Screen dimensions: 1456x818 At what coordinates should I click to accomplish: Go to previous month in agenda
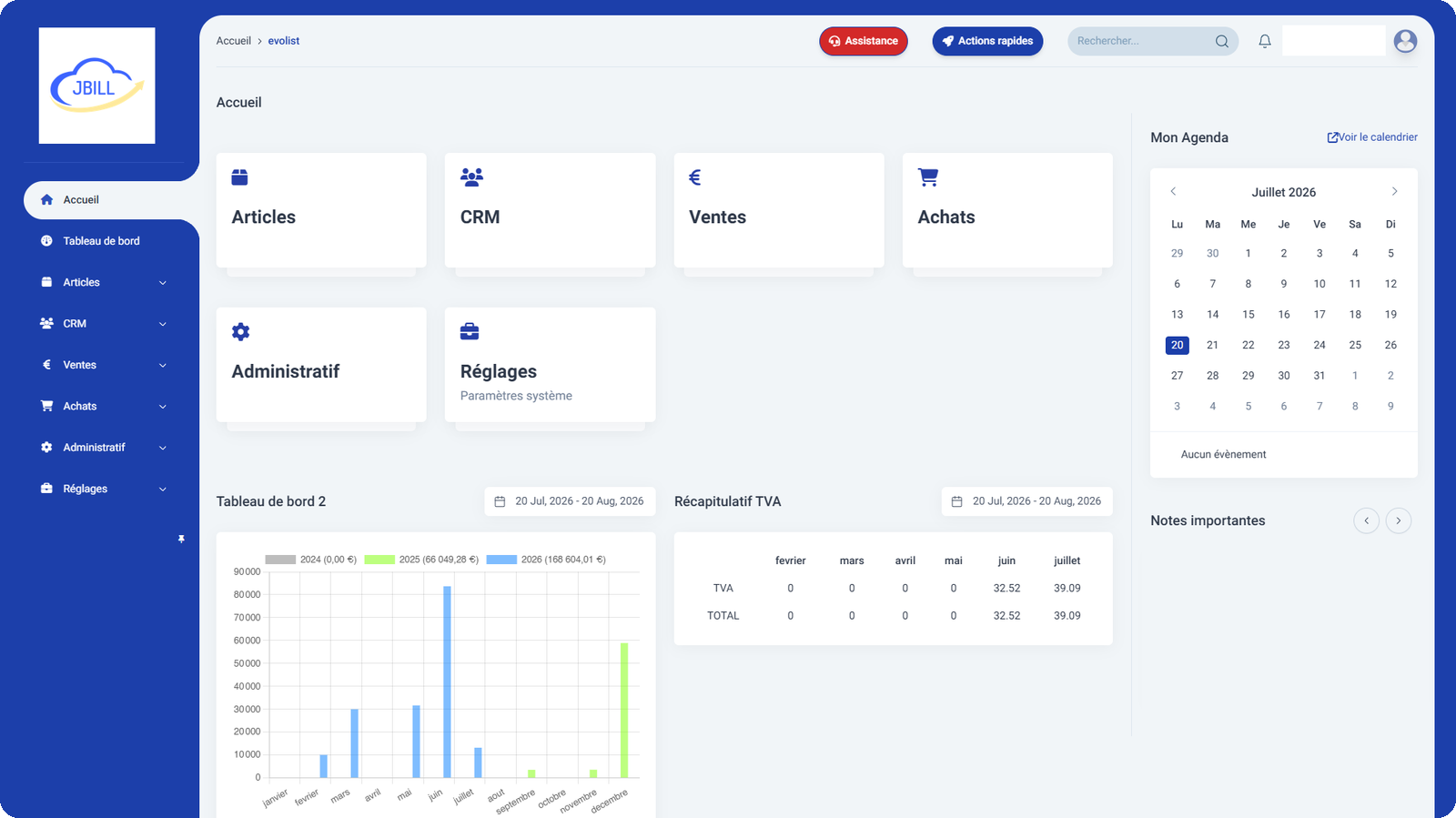1173,191
